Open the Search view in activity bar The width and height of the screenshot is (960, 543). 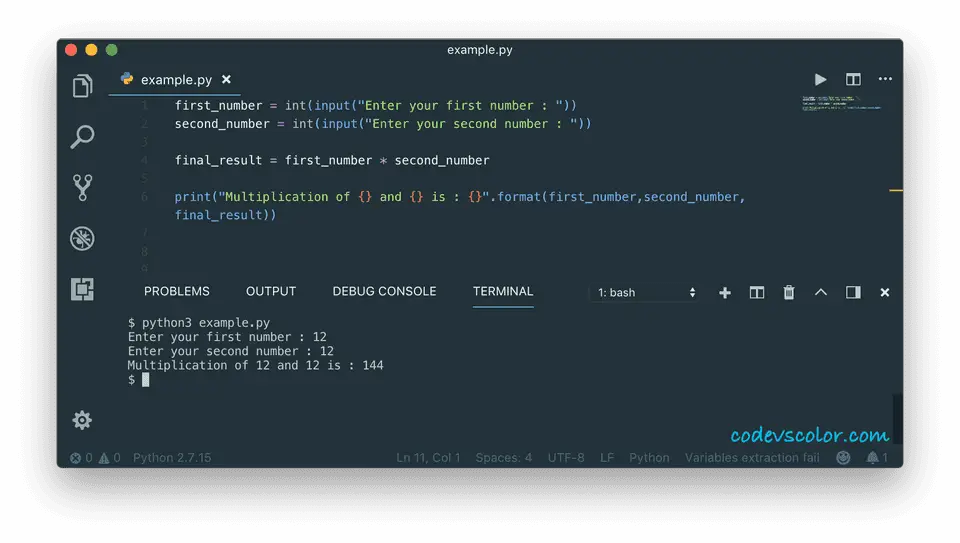coord(83,137)
